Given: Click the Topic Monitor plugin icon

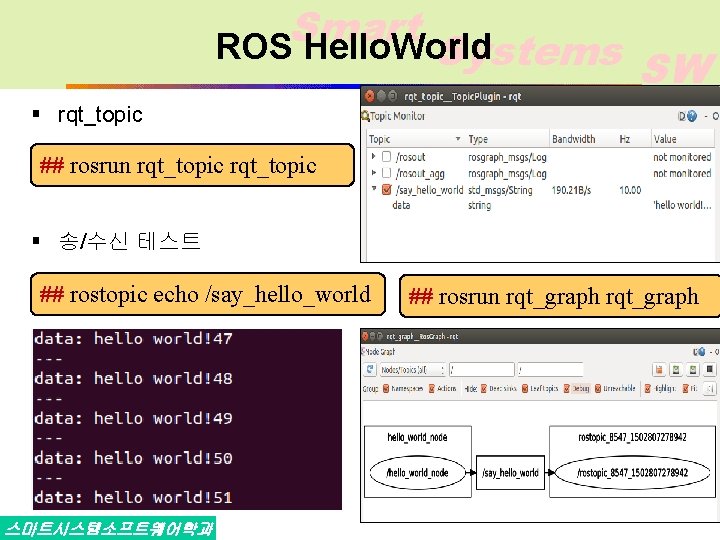Looking at the screenshot, I should click(366, 116).
